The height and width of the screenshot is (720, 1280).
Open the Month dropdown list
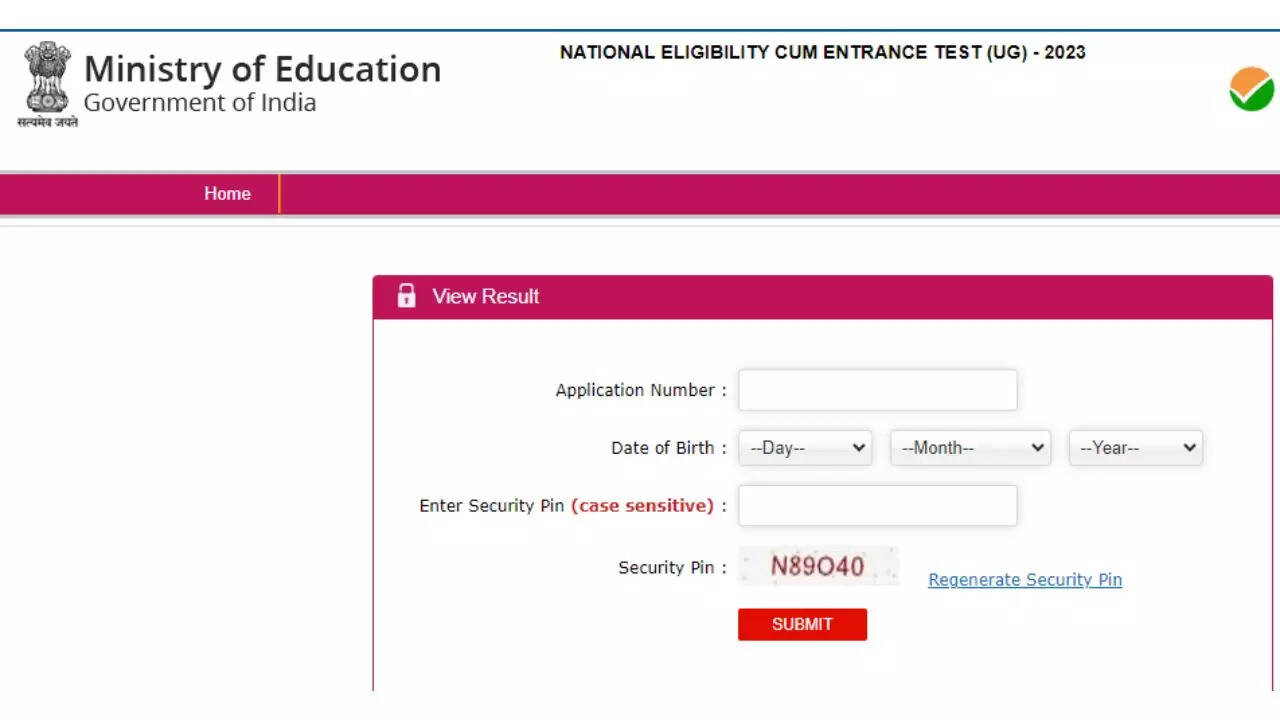(x=970, y=448)
